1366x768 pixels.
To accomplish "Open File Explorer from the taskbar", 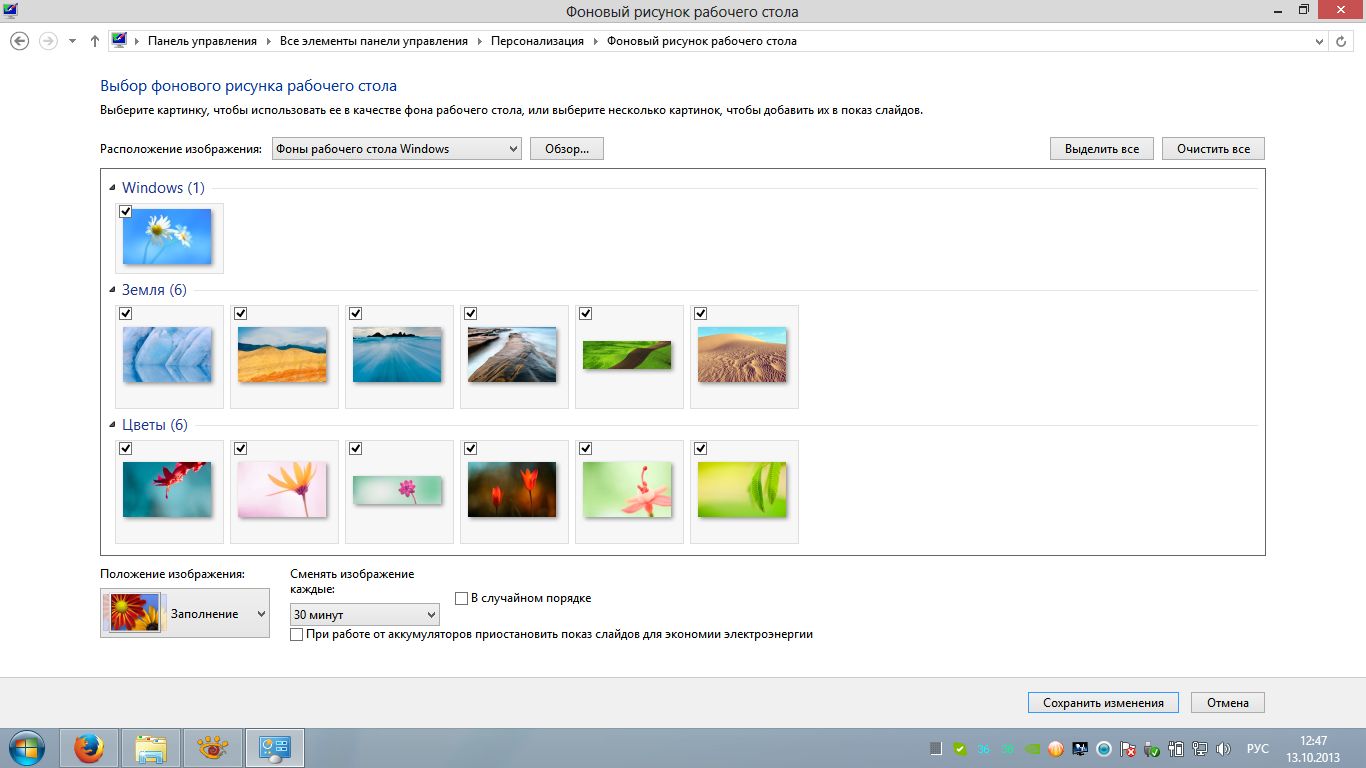I will (x=151, y=747).
